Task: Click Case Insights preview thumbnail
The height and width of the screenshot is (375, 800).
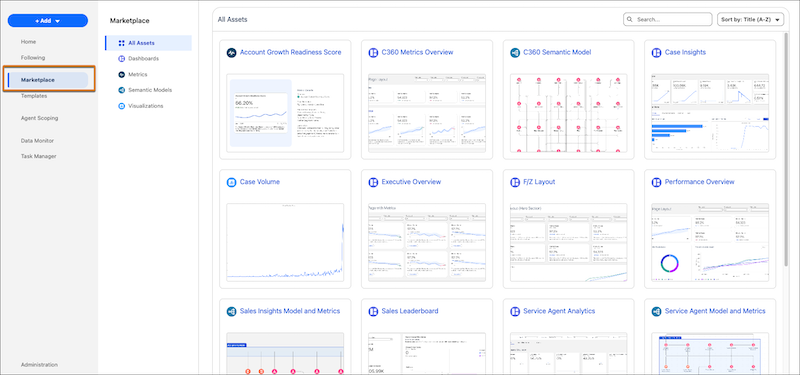Action: [710, 113]
